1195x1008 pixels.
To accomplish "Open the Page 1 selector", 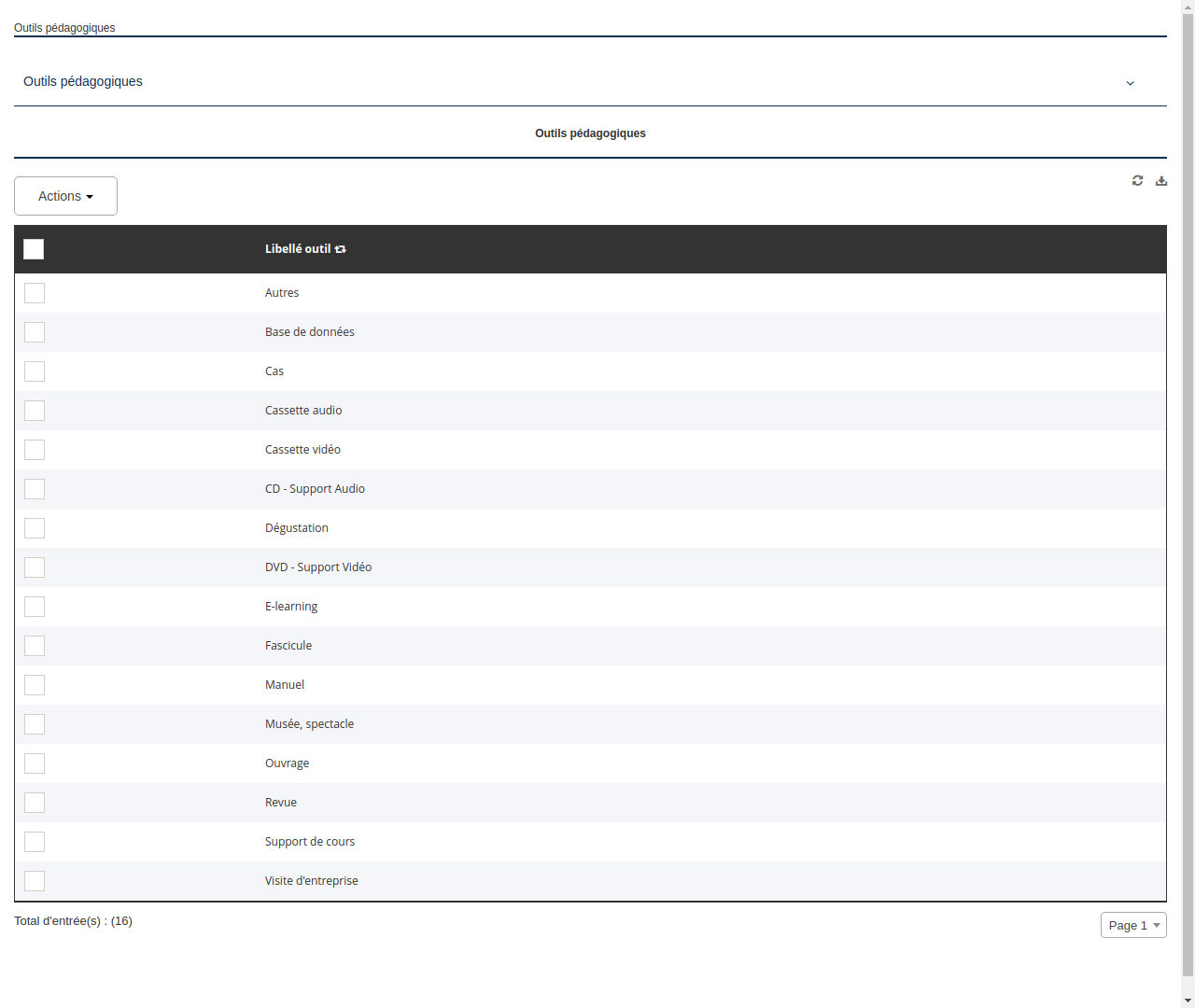I will point(1133,925).
